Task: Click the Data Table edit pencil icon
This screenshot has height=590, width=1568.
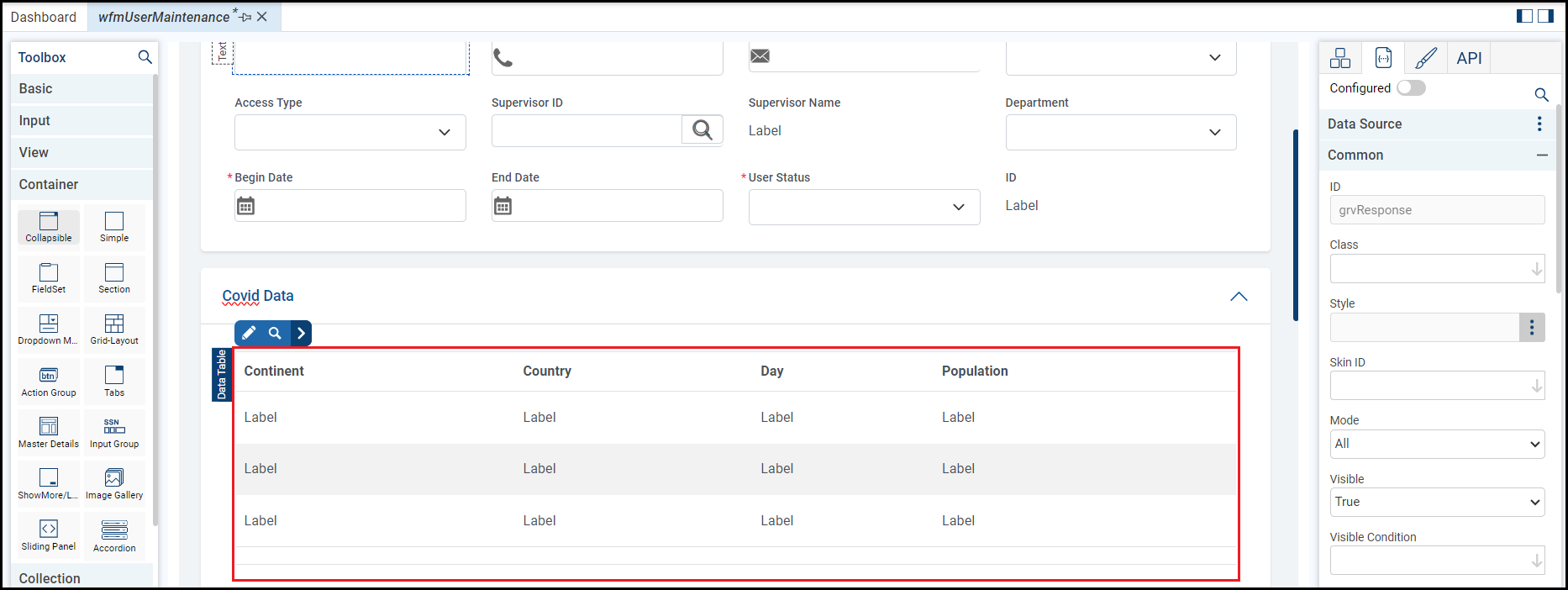Action: pyautogui.click(x=249, y=334)
